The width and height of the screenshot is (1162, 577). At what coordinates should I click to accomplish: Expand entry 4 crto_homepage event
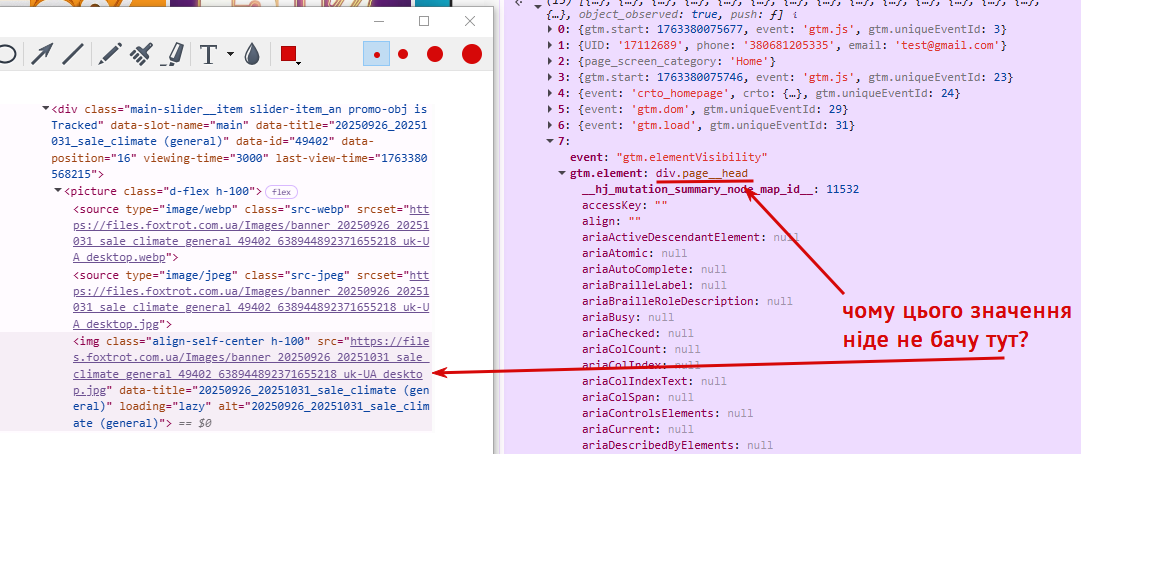[x=550, y=93]
